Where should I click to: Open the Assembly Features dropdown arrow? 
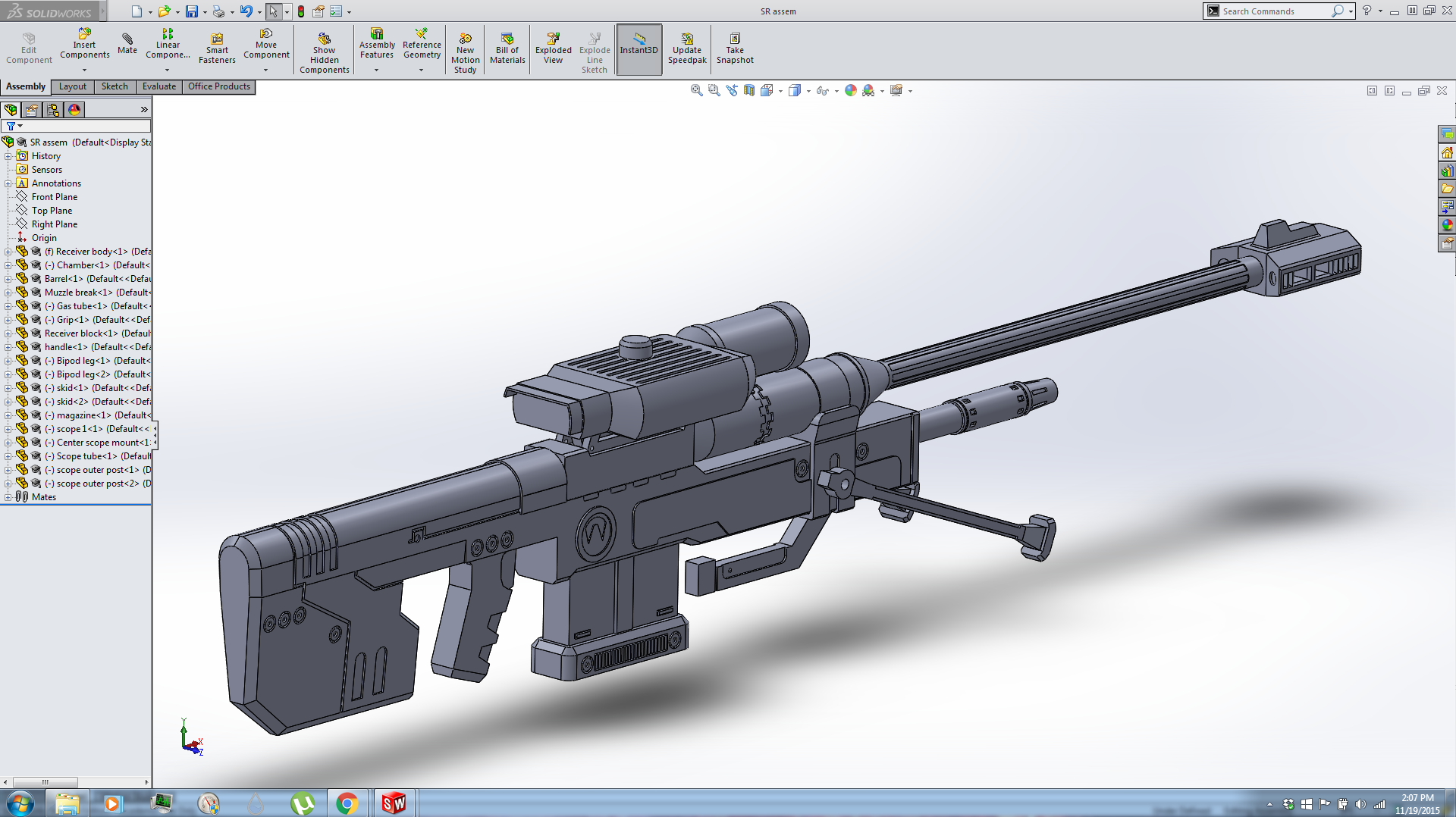[376, 70]
